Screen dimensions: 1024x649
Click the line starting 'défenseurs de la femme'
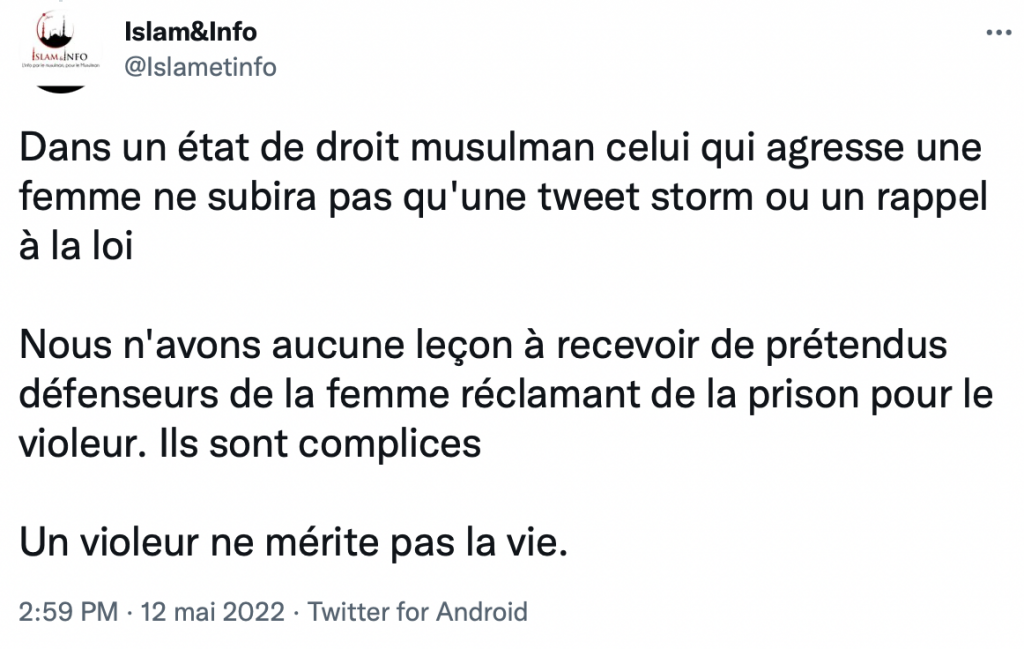[505, 395]
